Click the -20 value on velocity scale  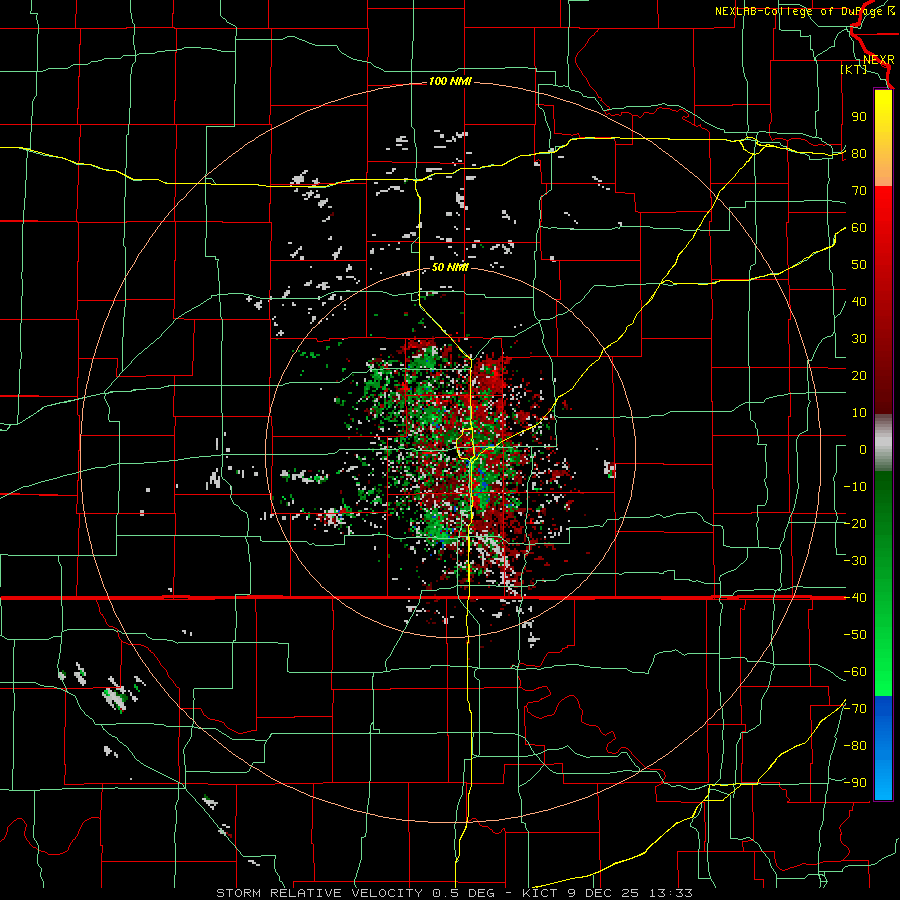click(855, 524)
